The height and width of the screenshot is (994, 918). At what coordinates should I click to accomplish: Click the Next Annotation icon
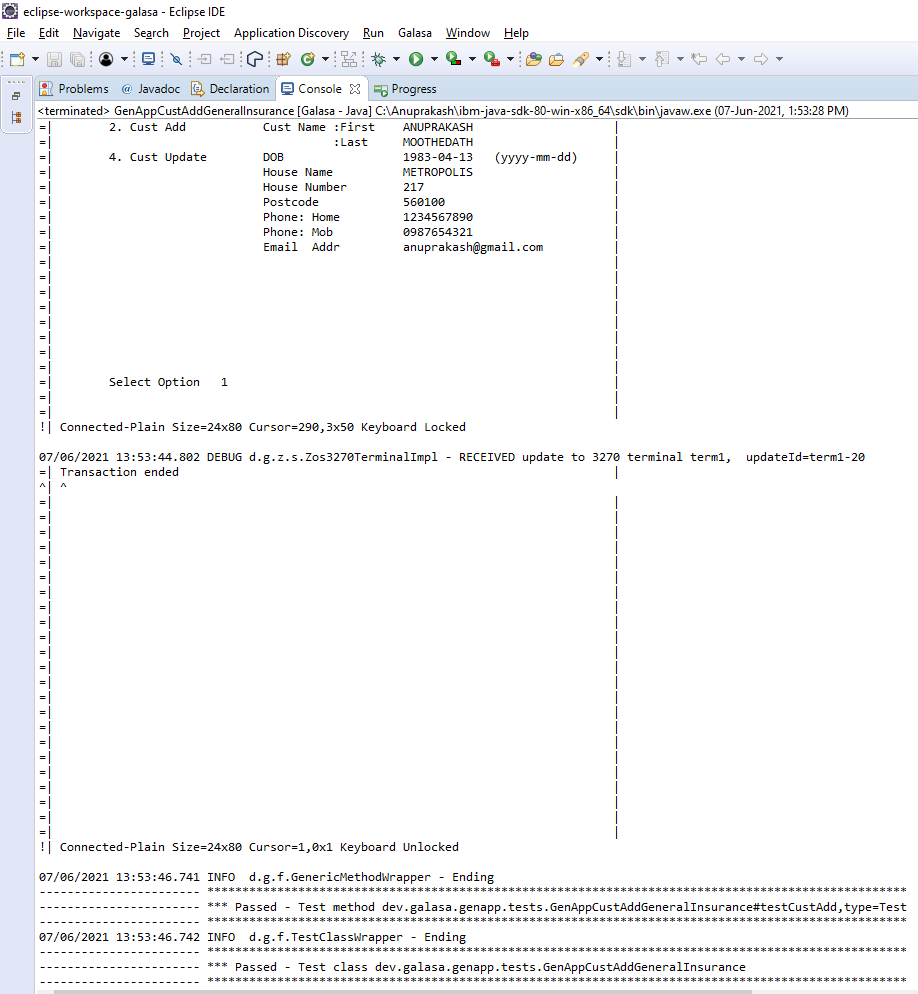pos(624,59)
